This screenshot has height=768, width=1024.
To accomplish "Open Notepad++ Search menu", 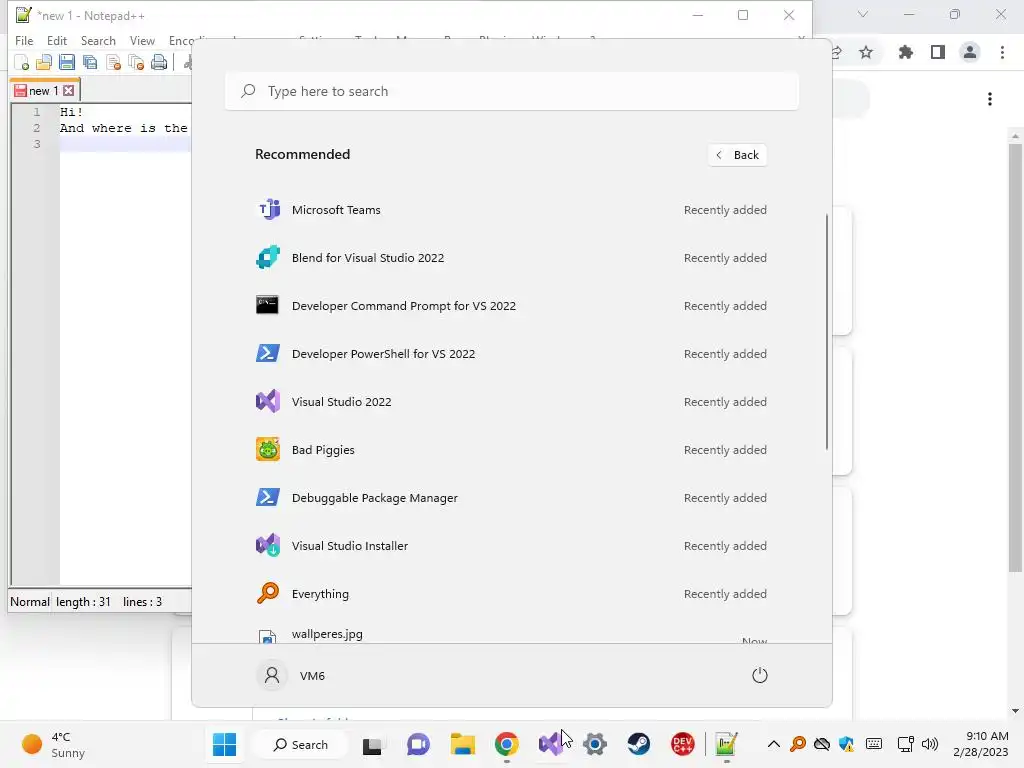I will [x=98, y=40].
